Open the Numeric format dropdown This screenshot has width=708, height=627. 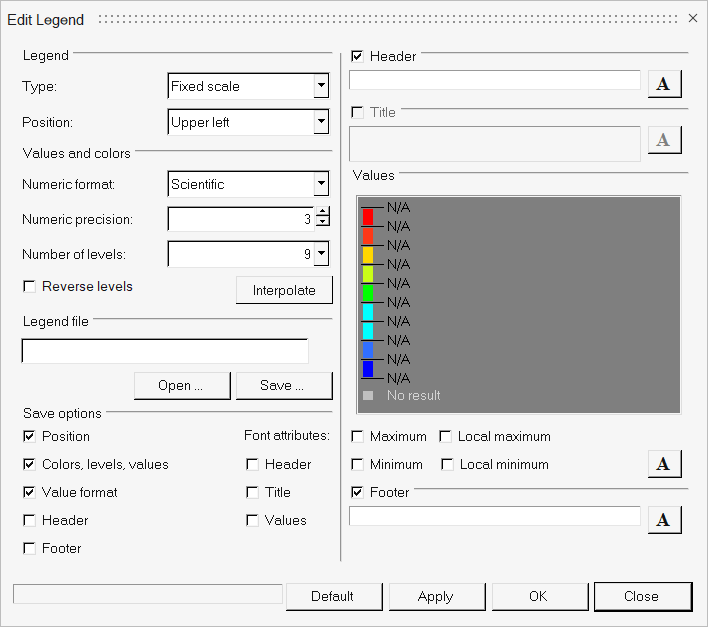pos(321,184)
